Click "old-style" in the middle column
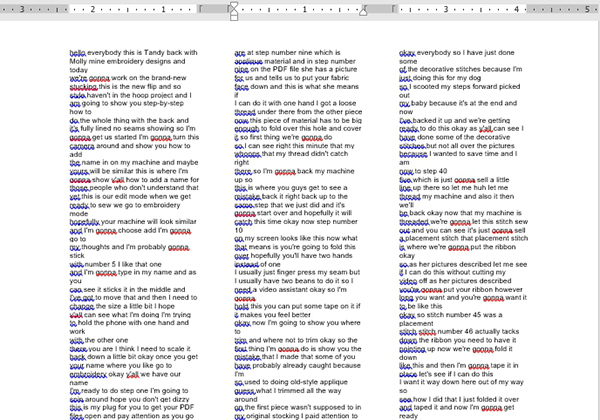The width and height of the screenshot is (600, 420). 308,381
